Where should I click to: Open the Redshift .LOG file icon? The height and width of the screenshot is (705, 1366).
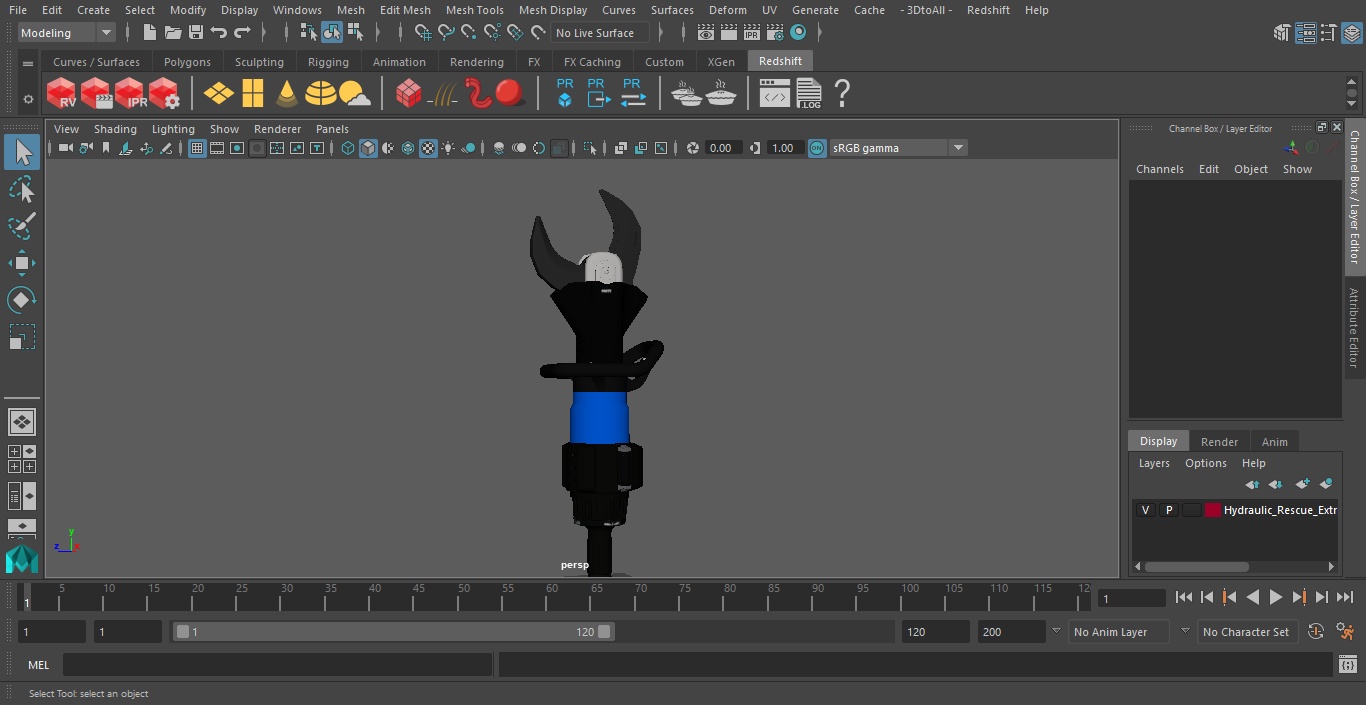coord(809,94)
